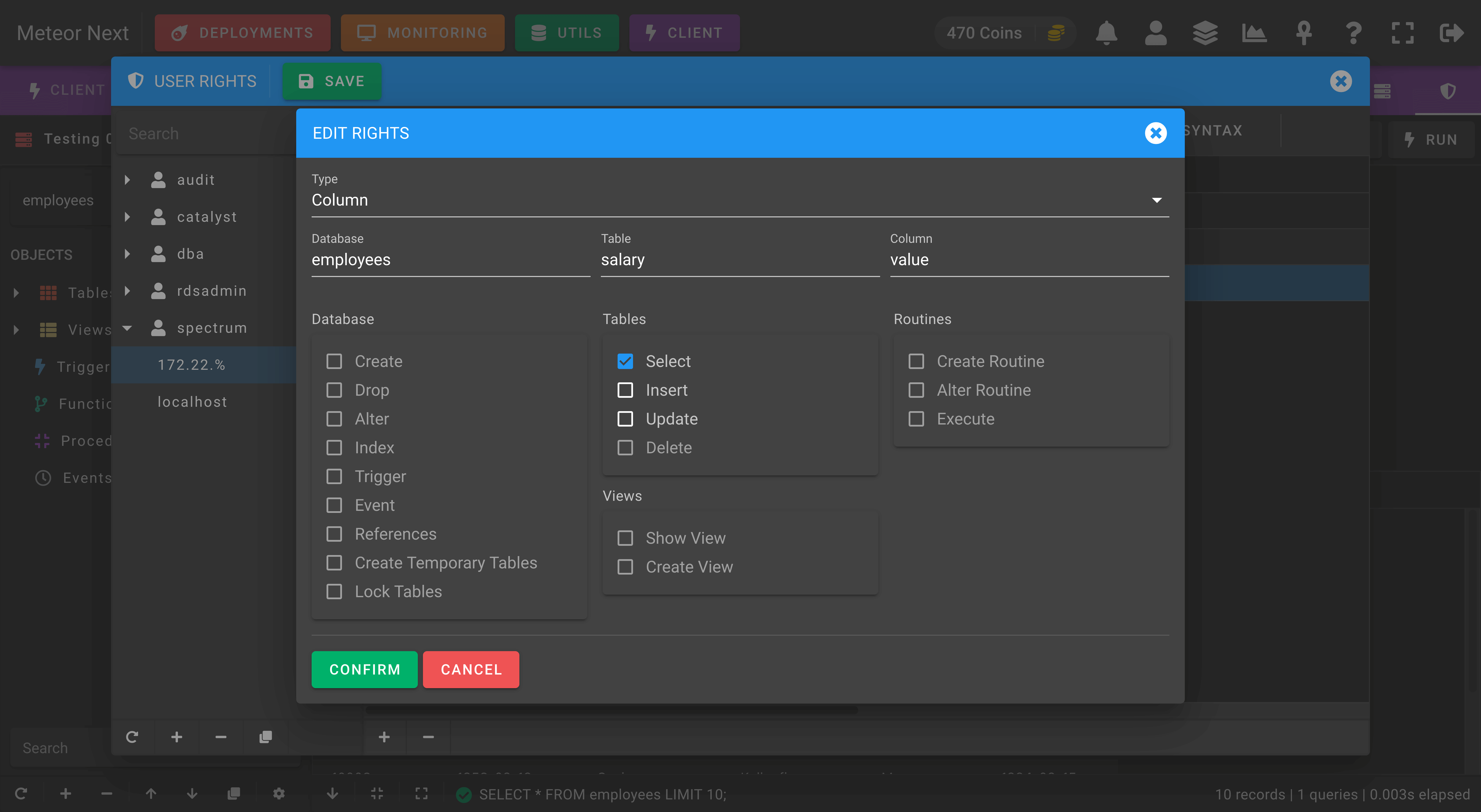Expand the catalyst user node
The width and height of the screenshot is (1481, 812).
point(128,217)
